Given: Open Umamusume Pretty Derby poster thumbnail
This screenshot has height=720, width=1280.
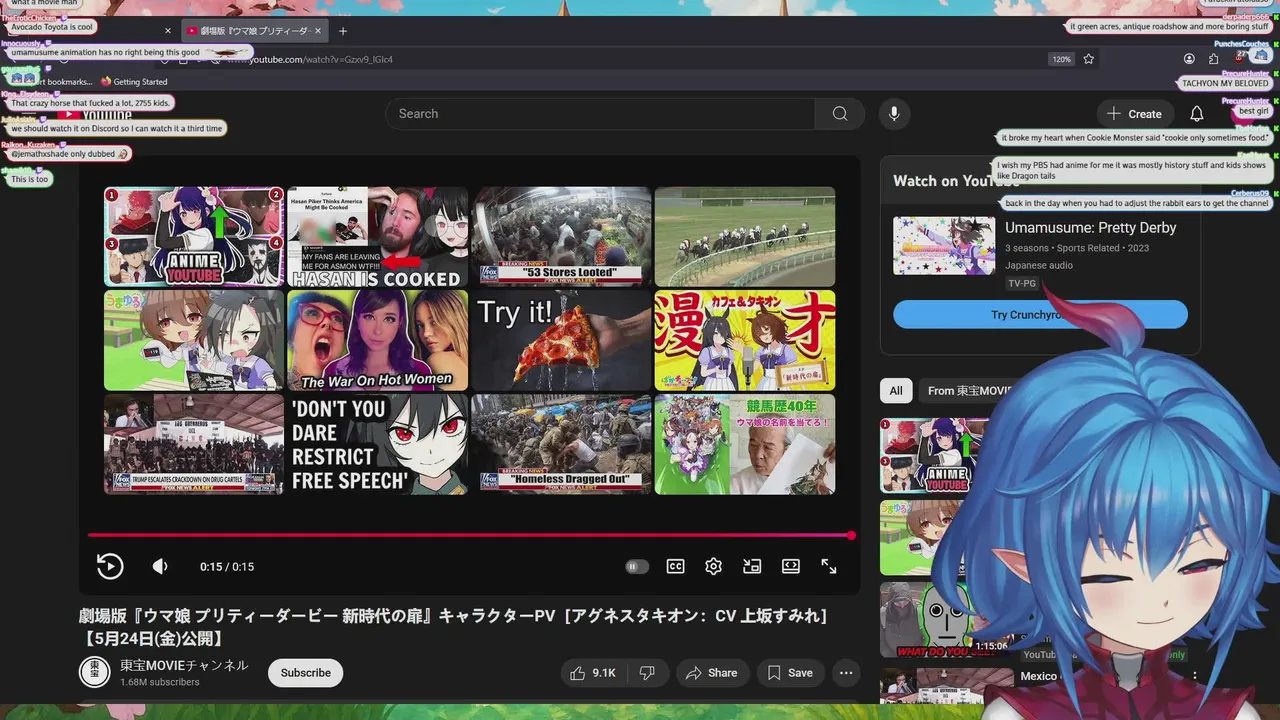Looking at the screenshot, I should (x=944, y=246).
